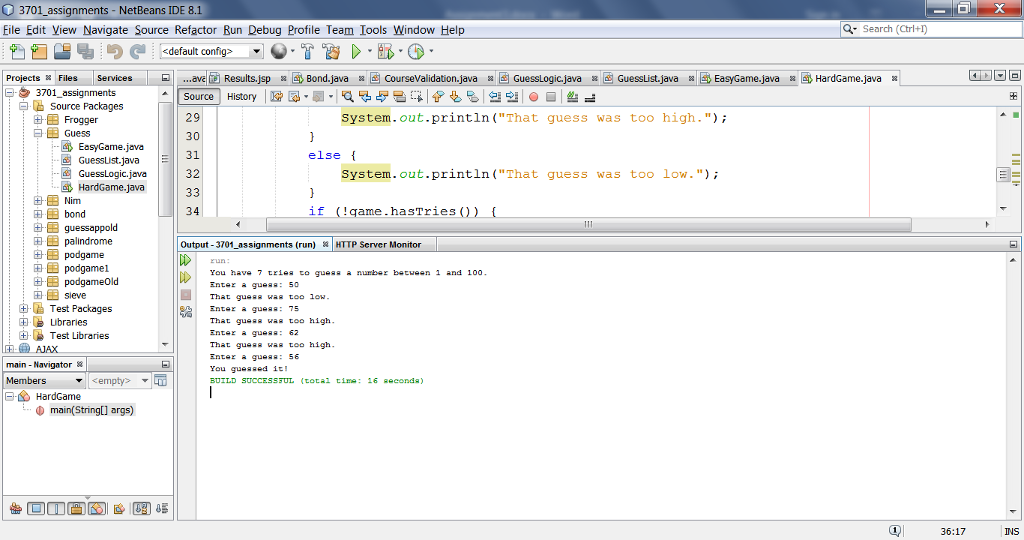The width and height of the screenshot is (1024, 540).
Task: Expand the Libraries node
Action: pos(24,322)
